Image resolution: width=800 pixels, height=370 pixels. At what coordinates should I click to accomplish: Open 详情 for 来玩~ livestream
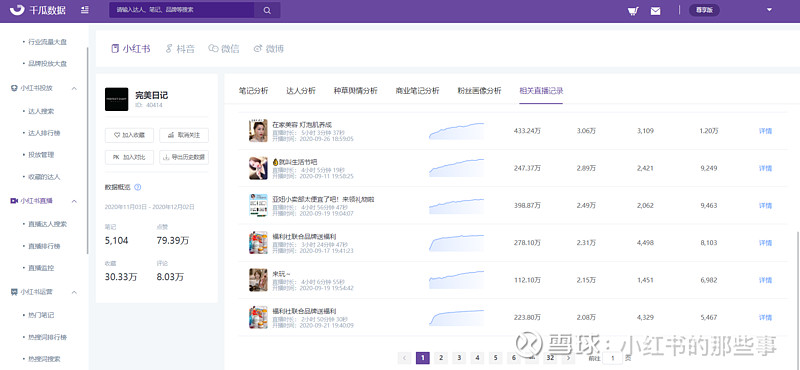(x=765, y=280)
